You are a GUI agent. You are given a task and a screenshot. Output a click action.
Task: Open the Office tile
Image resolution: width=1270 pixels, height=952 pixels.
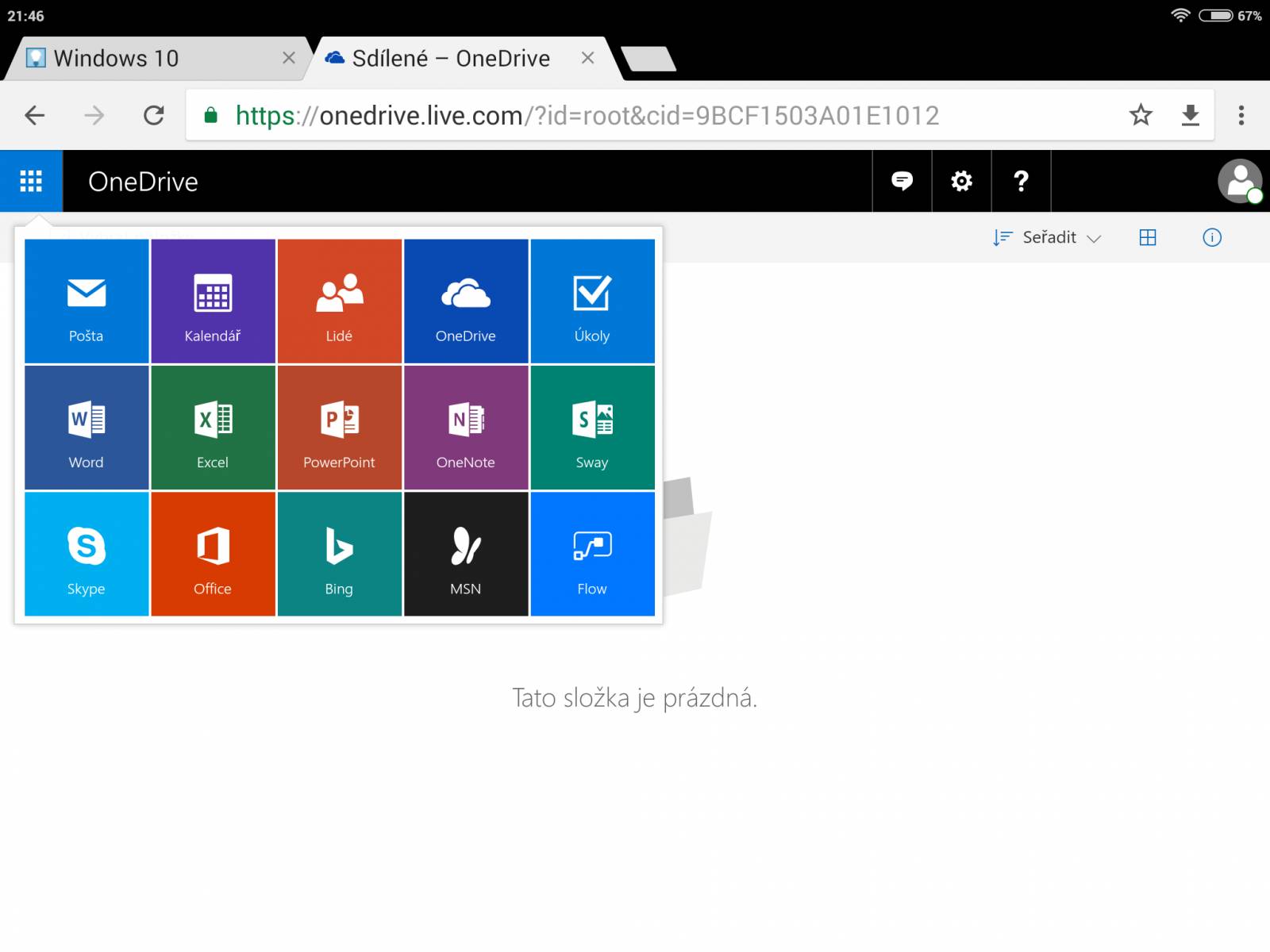tap(213, 554)
